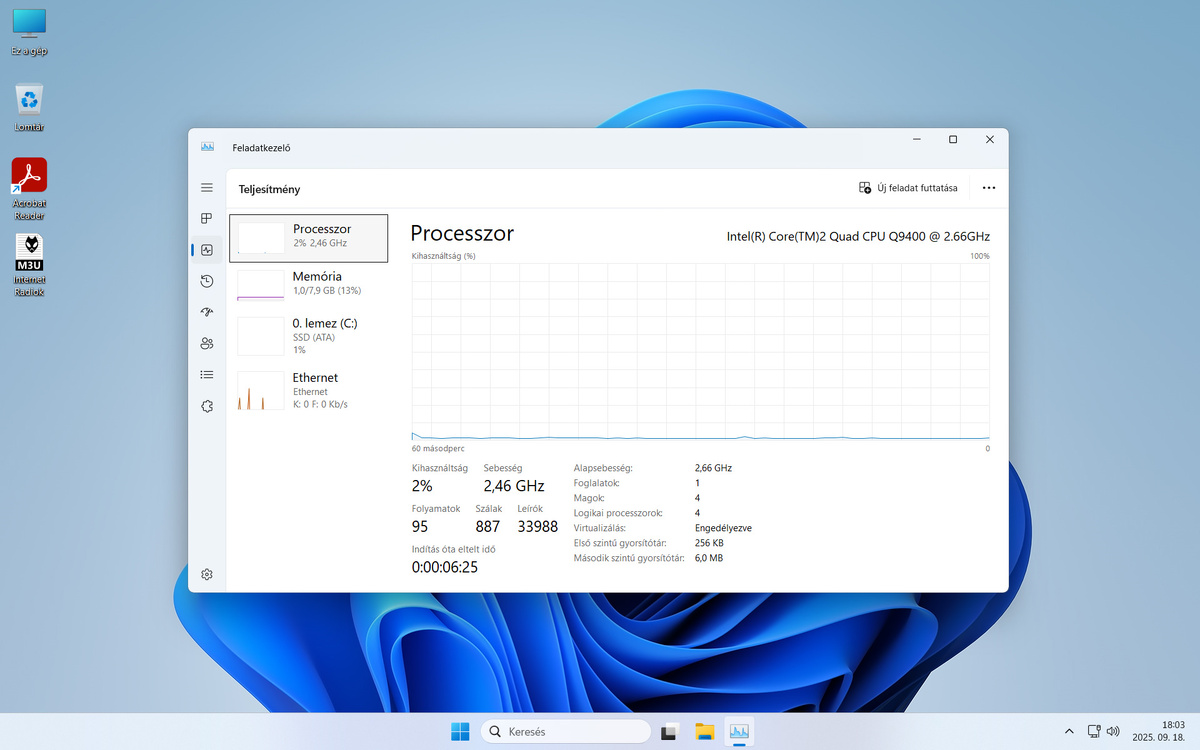The width and height of the screenshot is (1200, 750).
Task: Select the Processzor performance item
Action: [x=309, y=238]
